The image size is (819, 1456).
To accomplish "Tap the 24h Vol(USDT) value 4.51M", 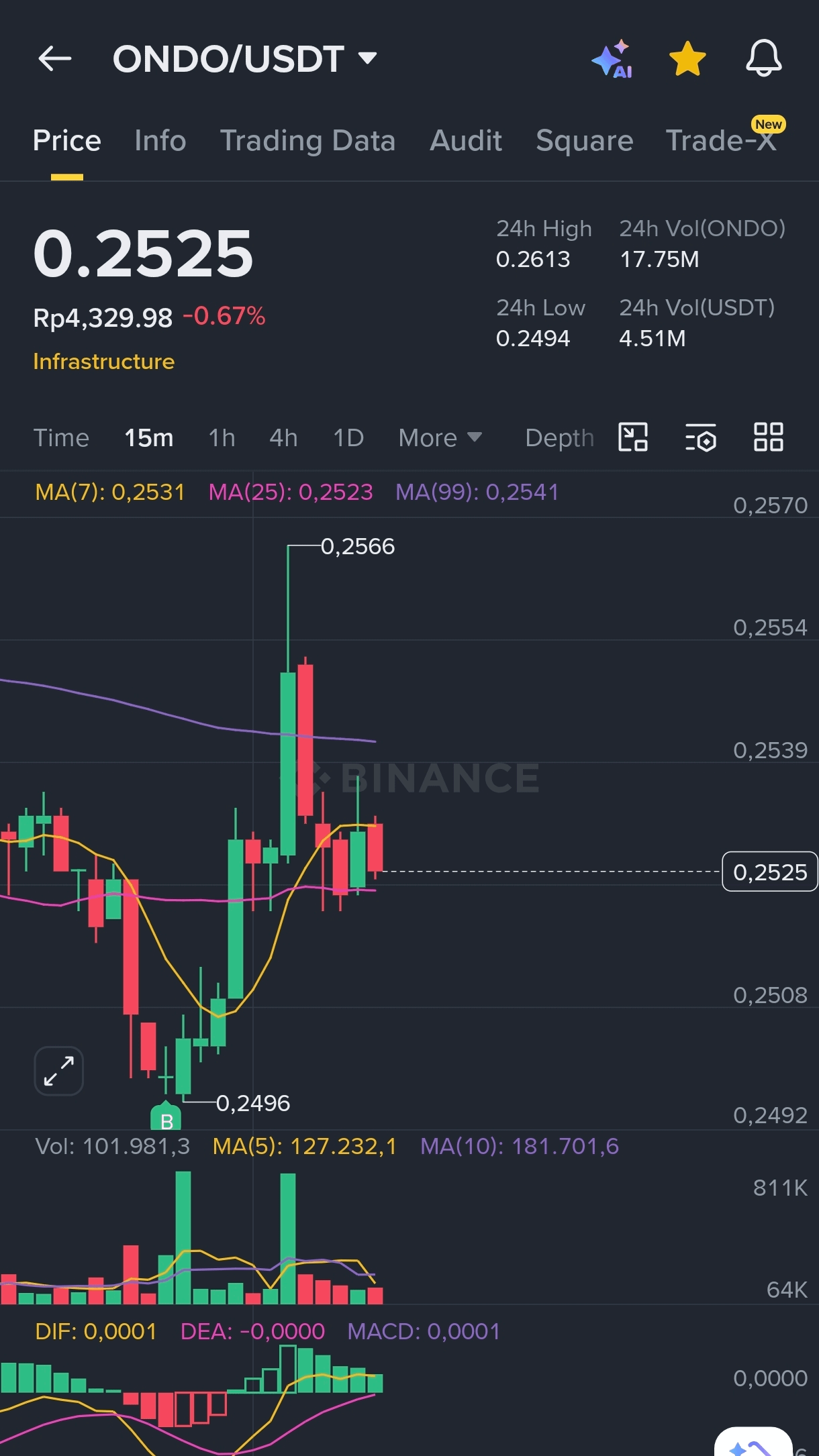I will [653, 338].
